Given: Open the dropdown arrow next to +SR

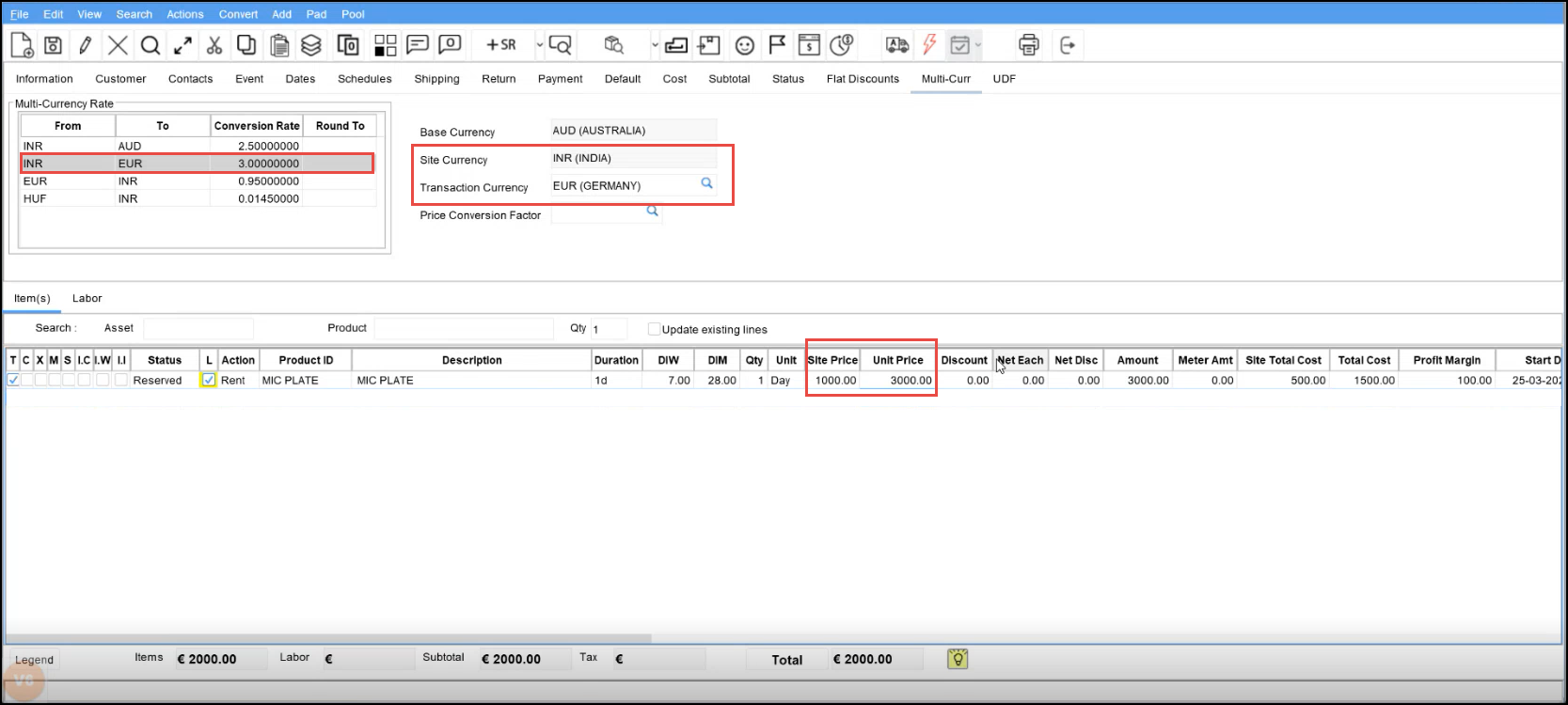Looking at the screenshot, I should (539, 45).
